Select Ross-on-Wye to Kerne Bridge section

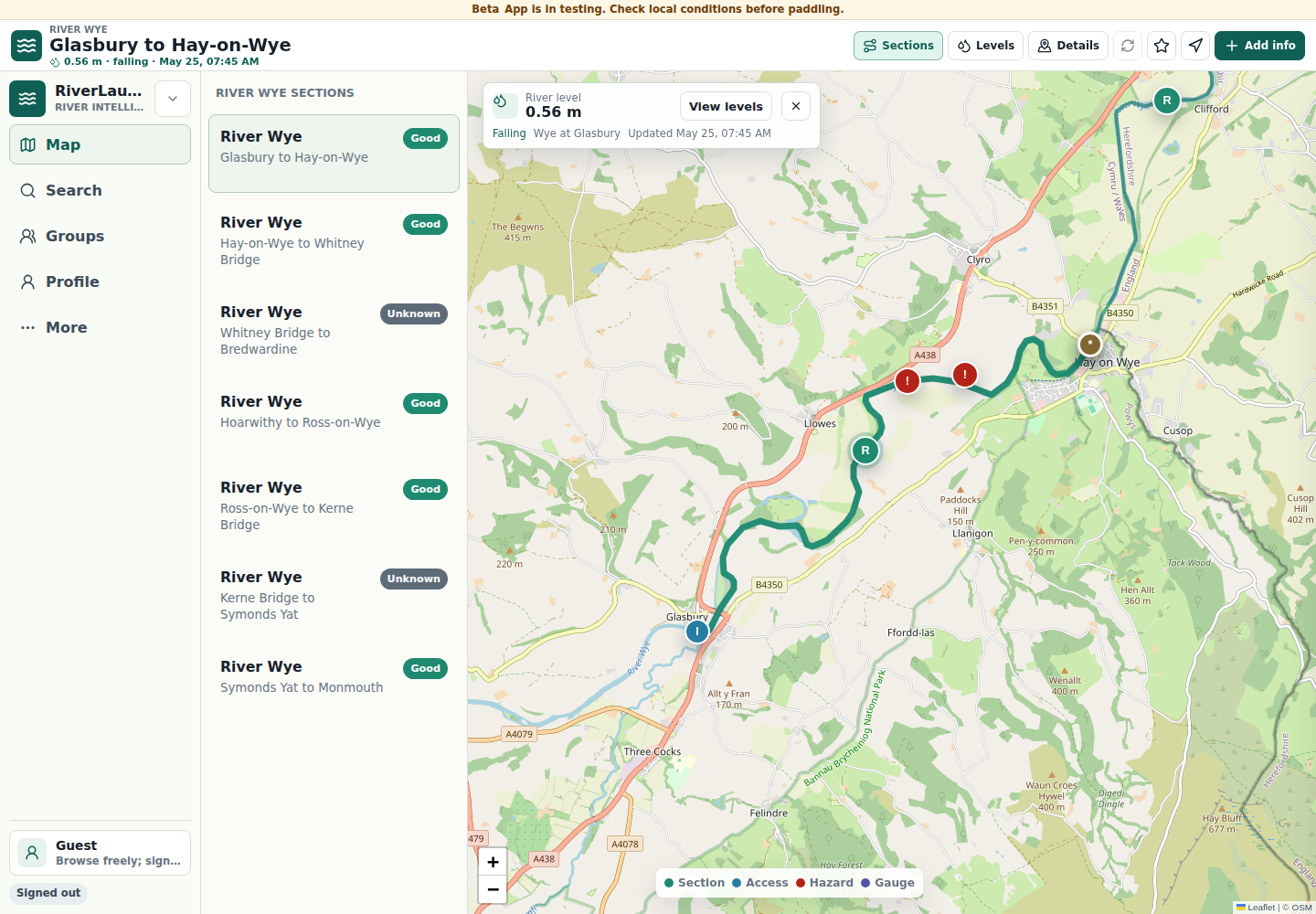point(334,506)
